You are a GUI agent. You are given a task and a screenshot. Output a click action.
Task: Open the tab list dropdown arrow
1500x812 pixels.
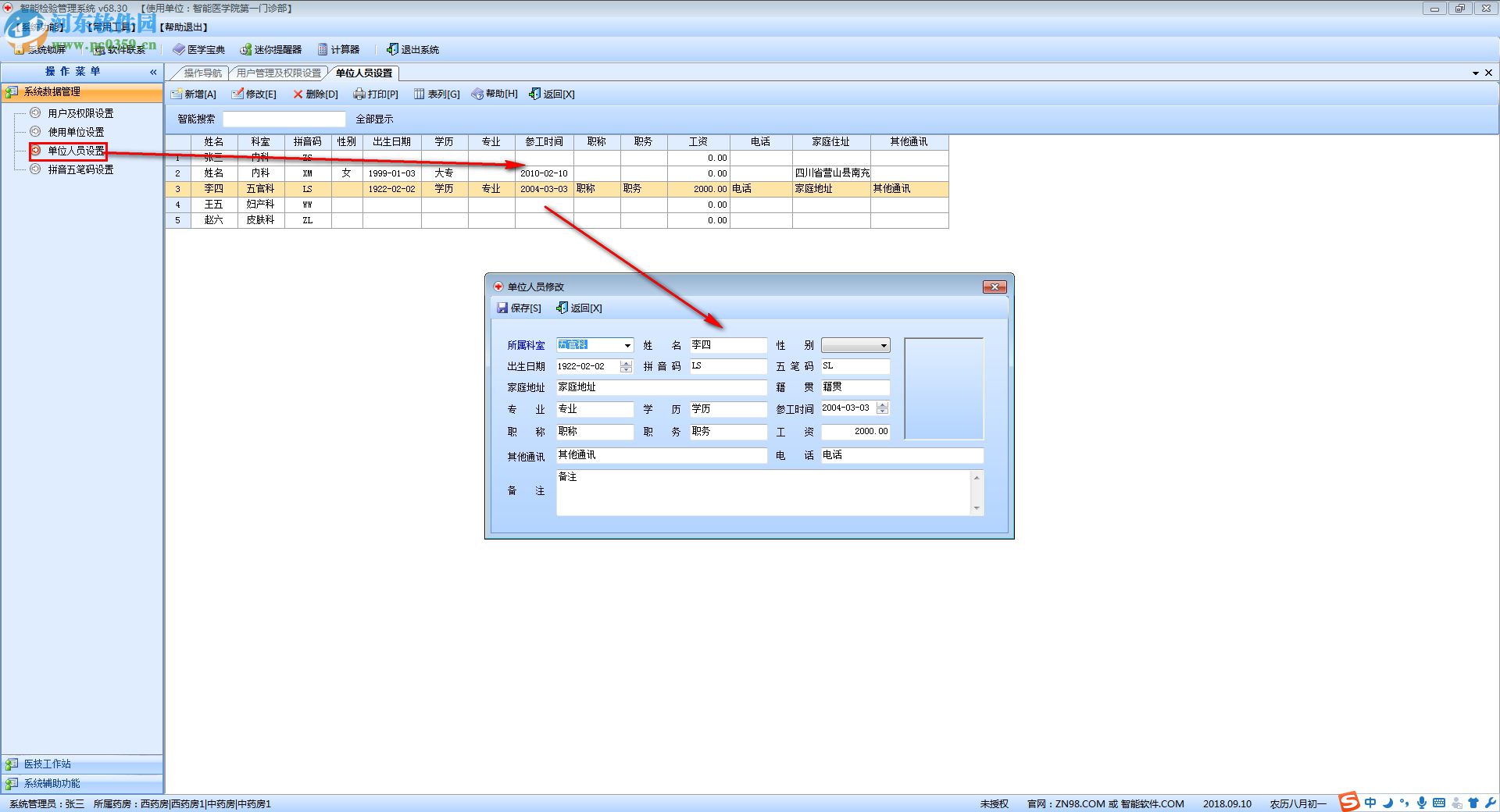(1476, 73)
